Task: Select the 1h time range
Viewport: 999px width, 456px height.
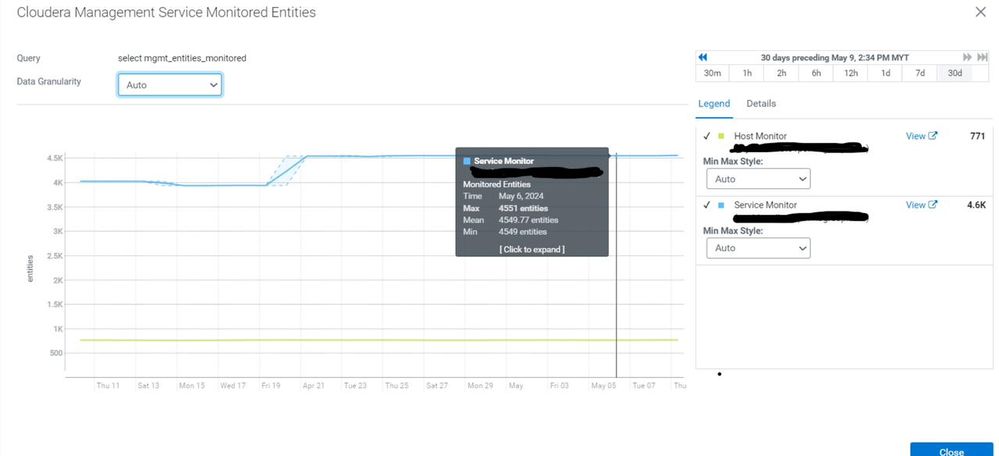Action: coord(747,73)
